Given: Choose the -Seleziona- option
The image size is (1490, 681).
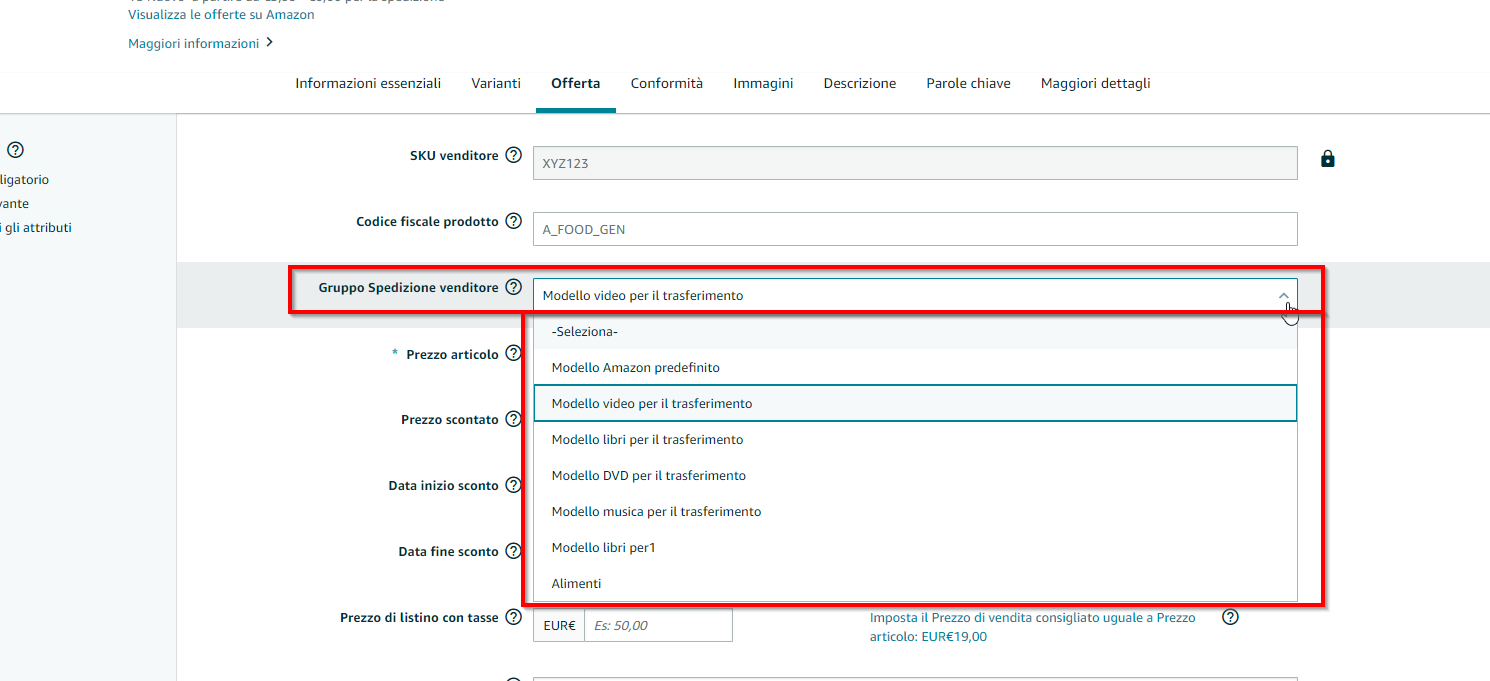Looking at the screenshot, I should coord(915,331).
